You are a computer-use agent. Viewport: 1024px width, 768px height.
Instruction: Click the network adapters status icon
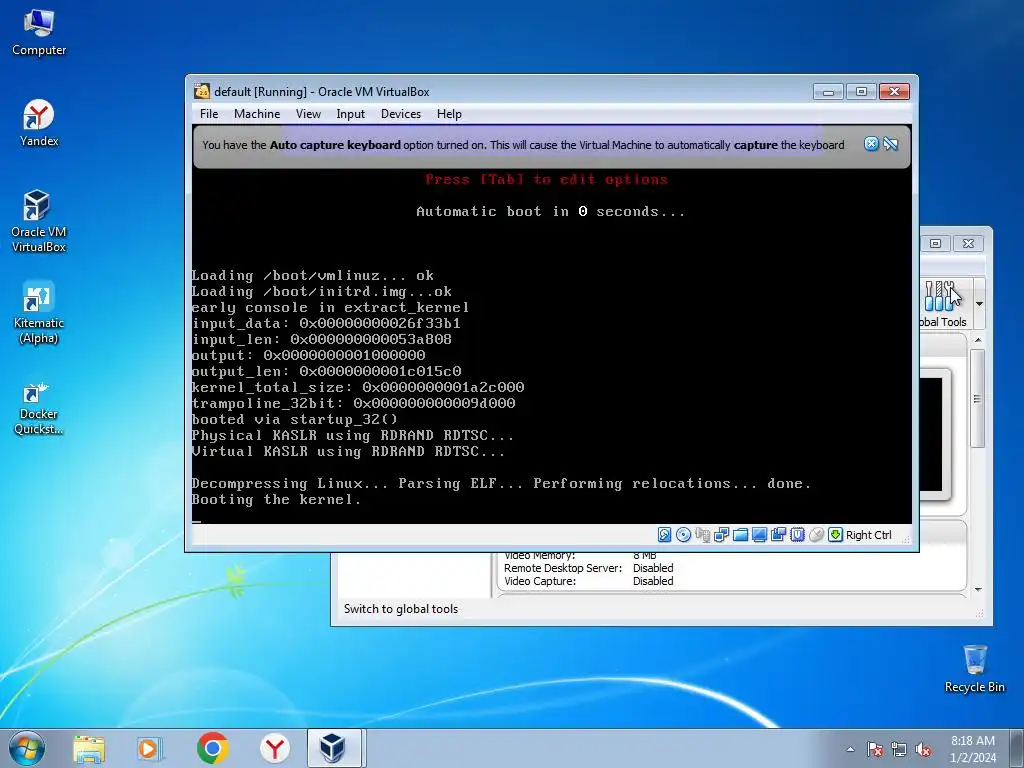coord(722,535)
